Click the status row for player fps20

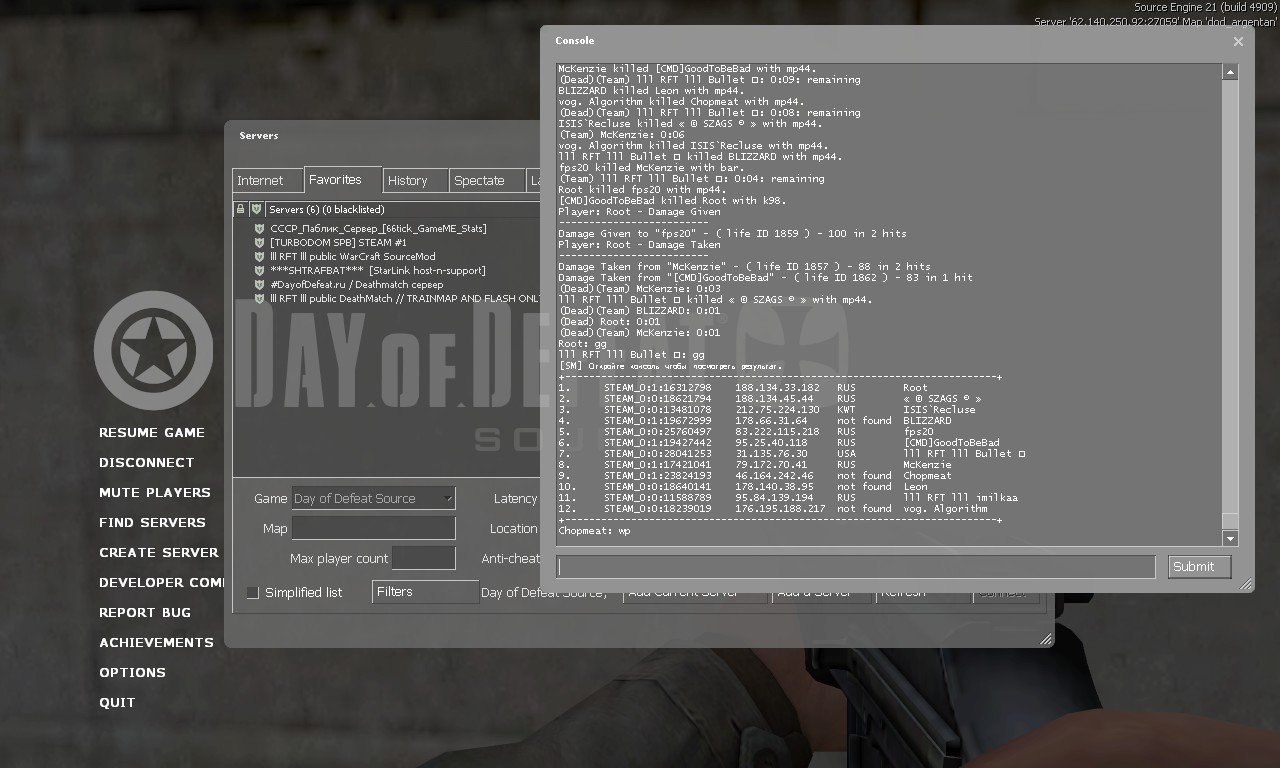pos(746,432)
